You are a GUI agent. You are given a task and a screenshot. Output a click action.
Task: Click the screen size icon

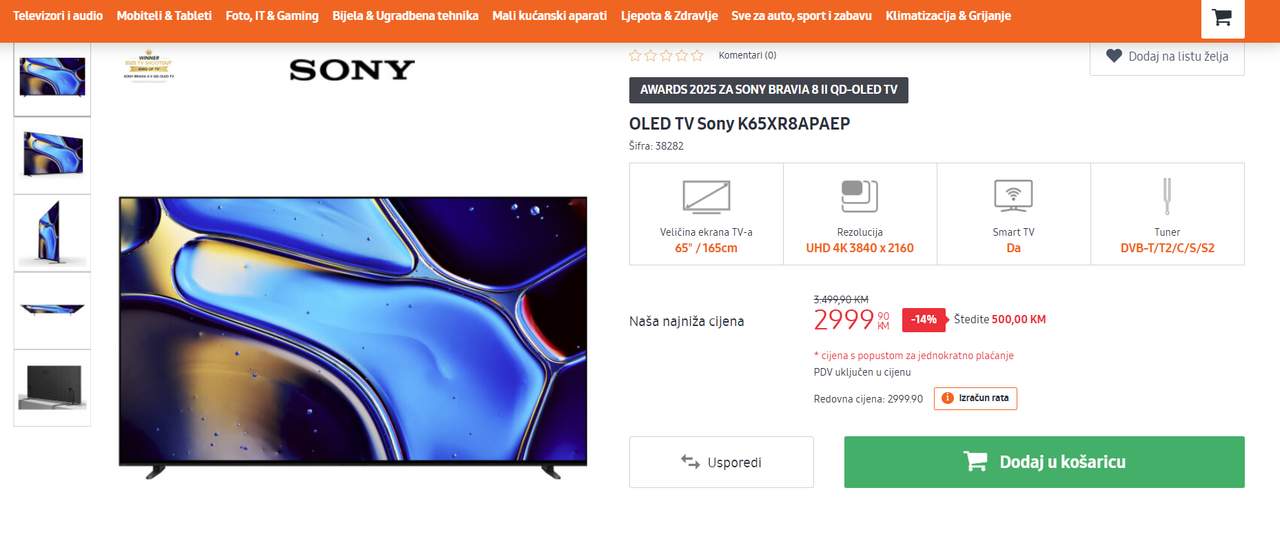click(x=706, y=196)
